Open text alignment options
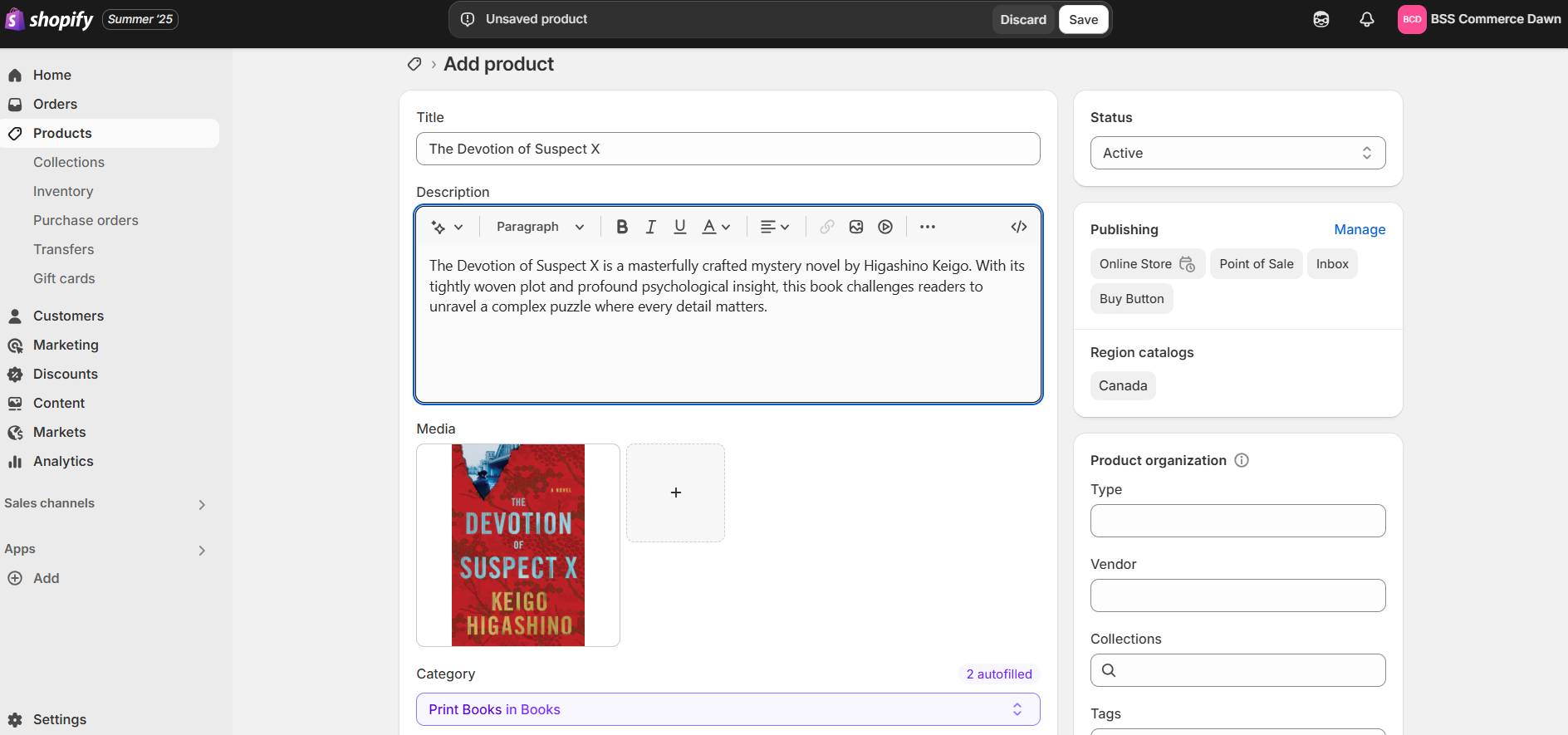This screenshot has width=1568, height=735. pyautogui.click(x=775, y=227)
